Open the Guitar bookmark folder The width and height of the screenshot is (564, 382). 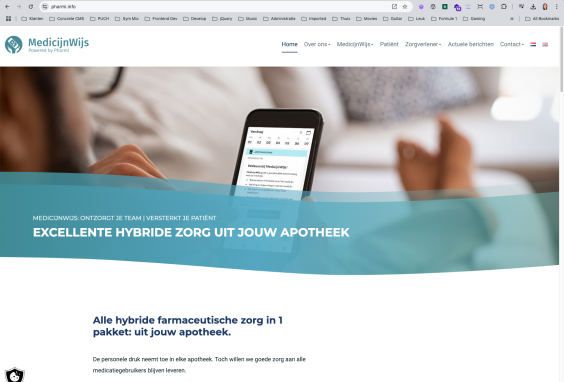(392, 18)
